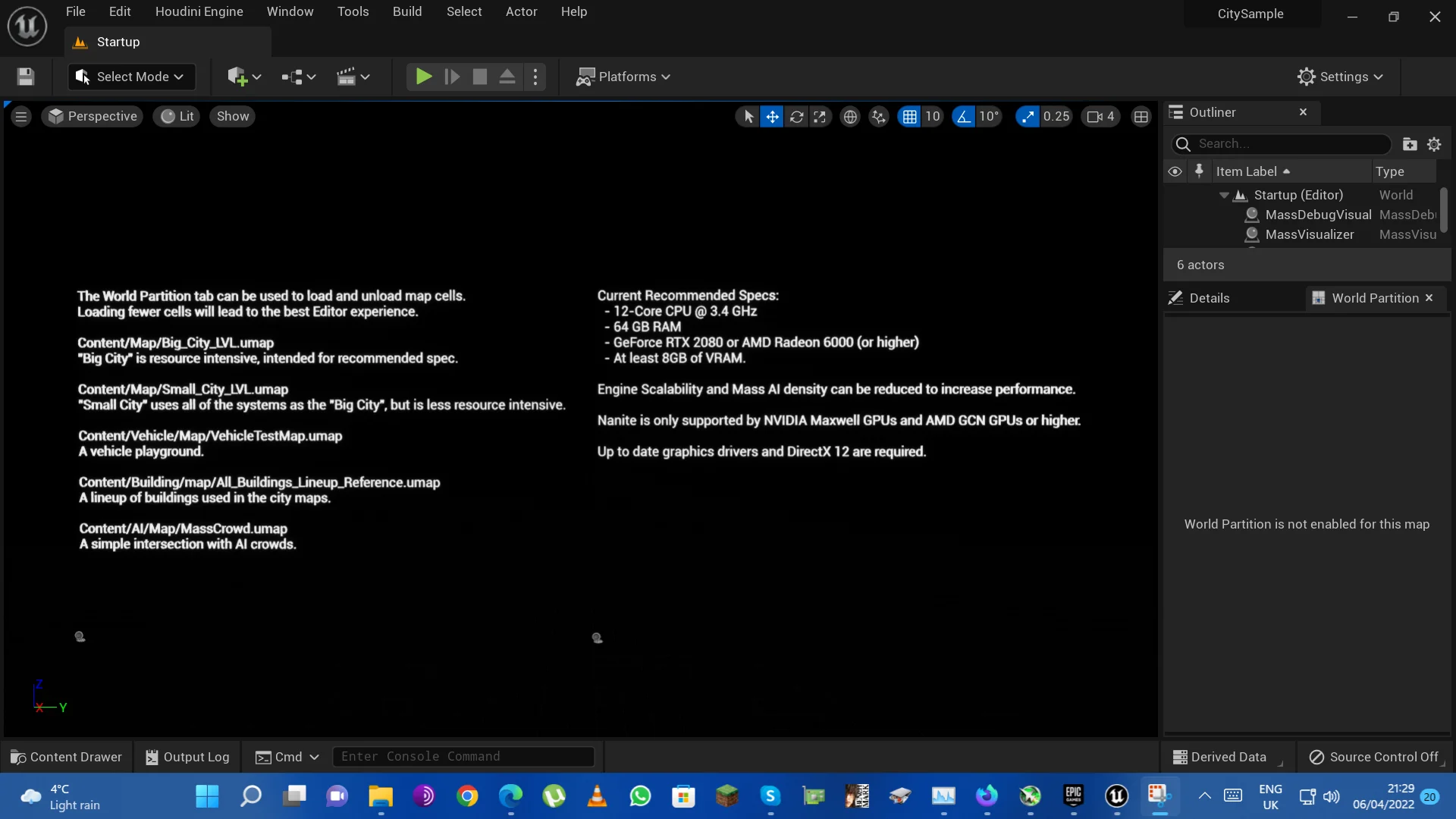Open the Houdini Engine menu
1456x819 pixels.
click(199, 11)
